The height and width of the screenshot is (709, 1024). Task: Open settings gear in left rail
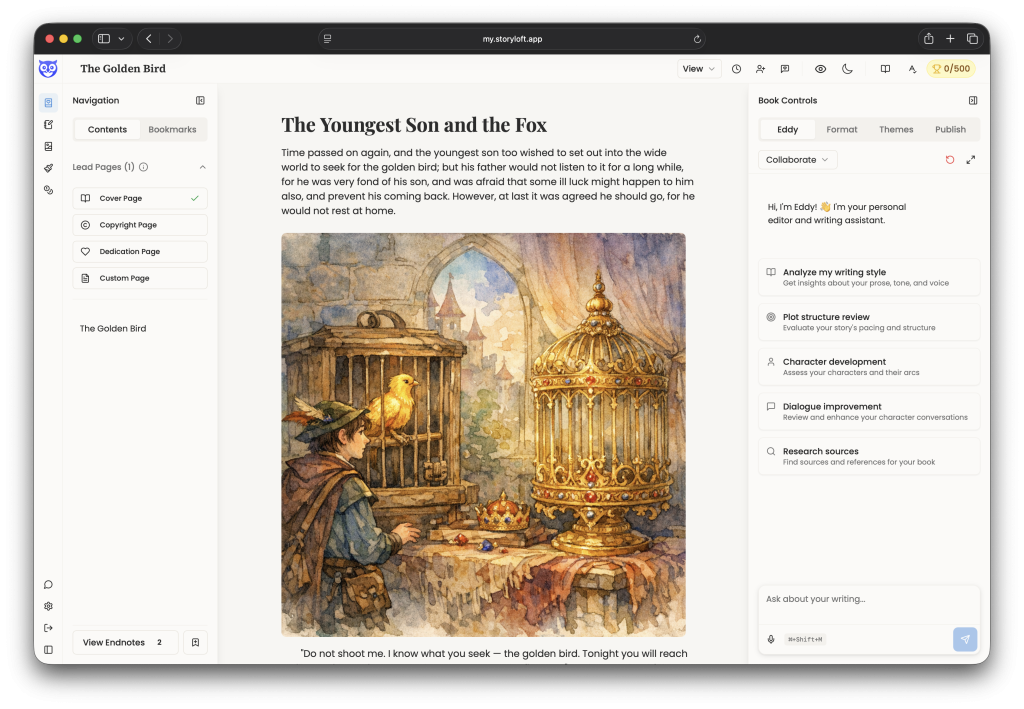tap(48, 606)
